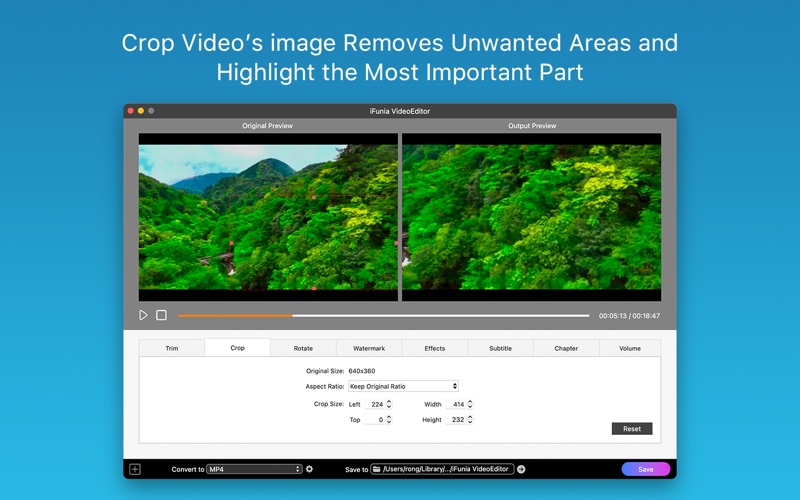Viewport: 800px width, 500px height.
Task: Open the Convert to MP4 format dropdown
Action: coord(254,469)
